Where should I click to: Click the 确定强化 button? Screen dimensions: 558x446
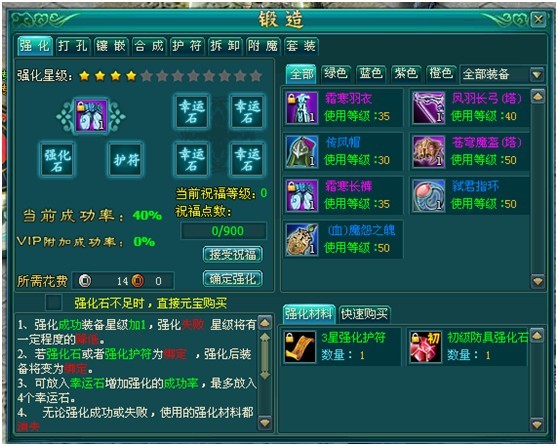click(x=233, y=279)
